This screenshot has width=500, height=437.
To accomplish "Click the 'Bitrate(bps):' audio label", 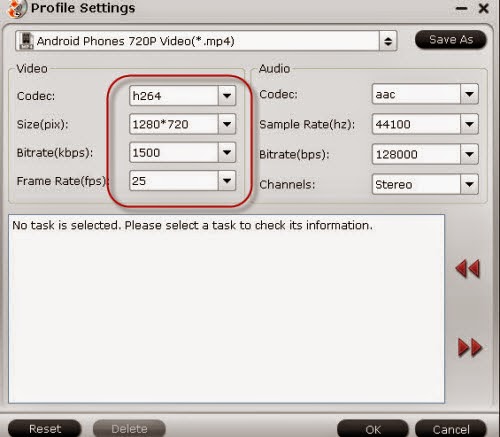I will (x=294, y=155).
